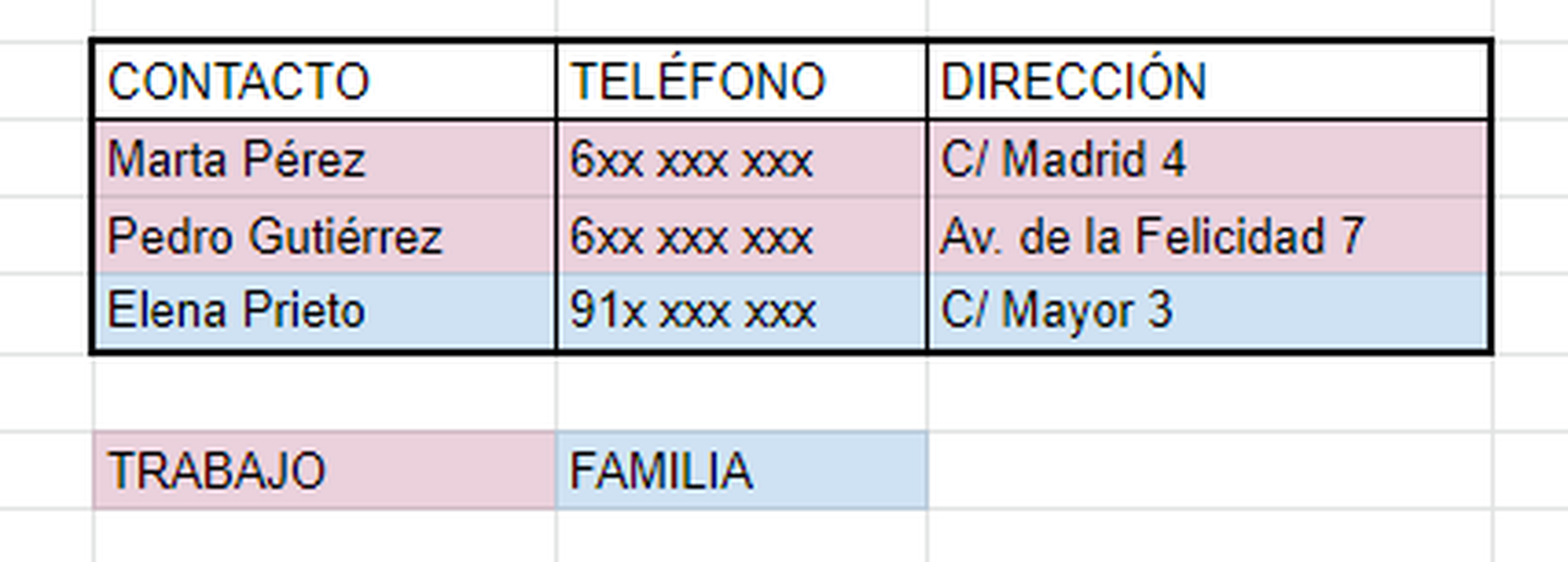Select the Av. de la Felicidad 7 cell

point(1209,236)
